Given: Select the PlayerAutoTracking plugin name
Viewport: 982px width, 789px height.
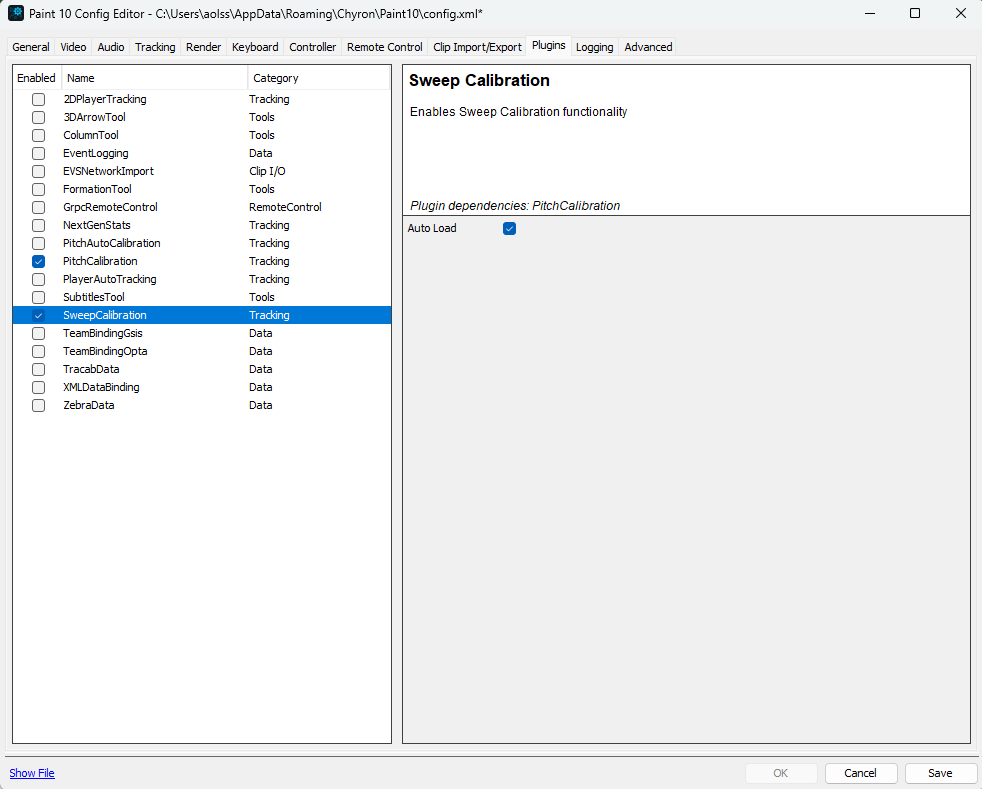Looking at the screenshot, I should 110,279.
